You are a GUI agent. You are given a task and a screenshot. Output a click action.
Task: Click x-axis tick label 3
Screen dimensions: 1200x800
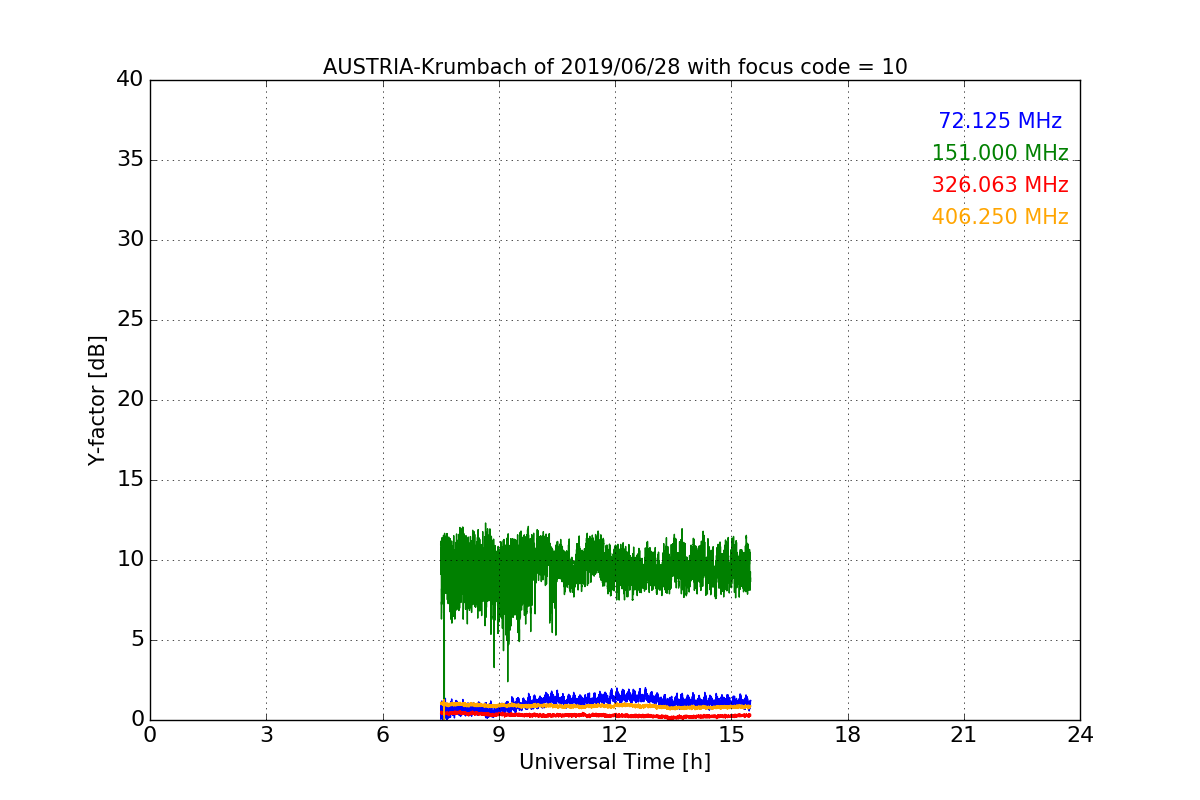266,735
